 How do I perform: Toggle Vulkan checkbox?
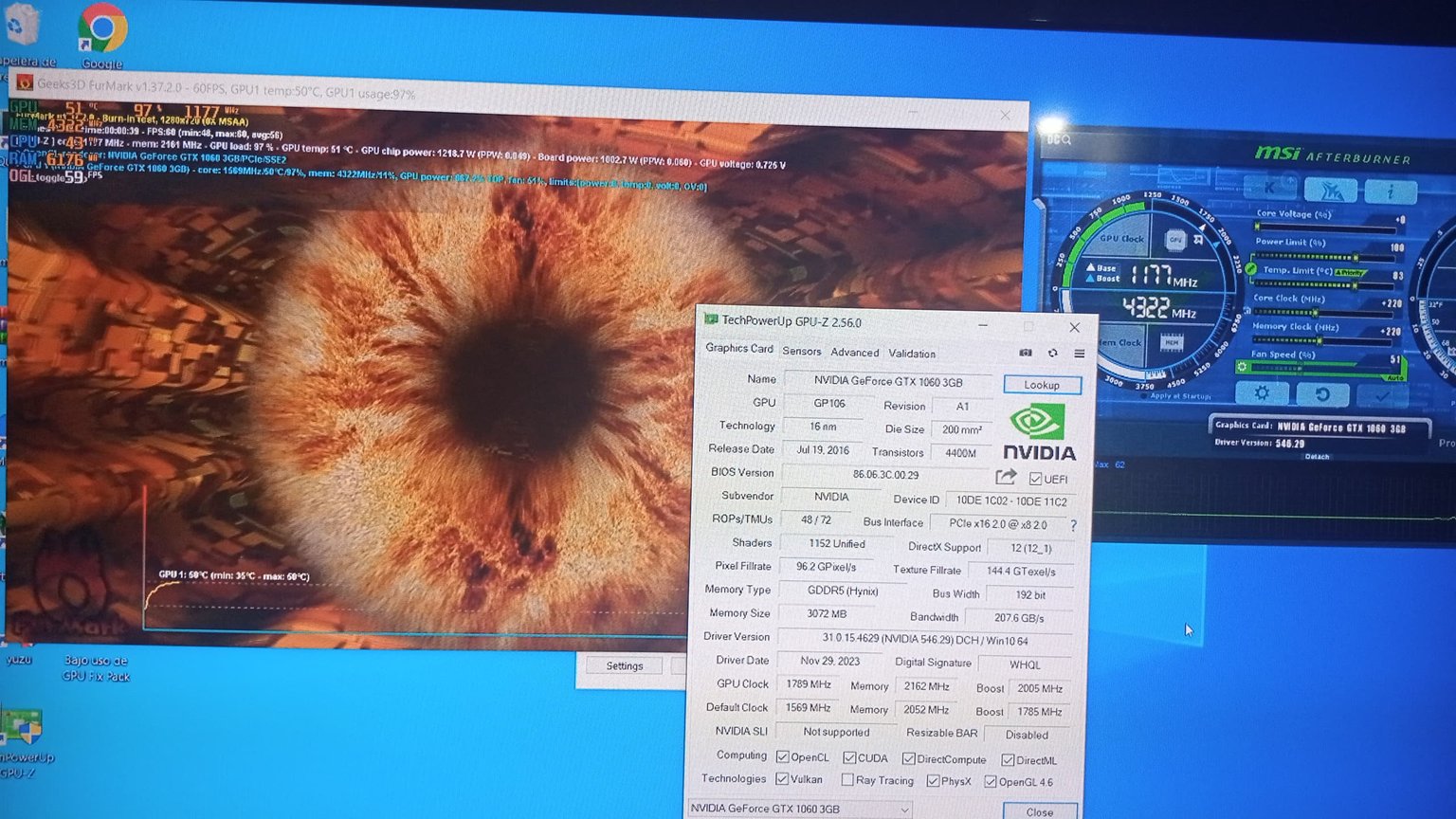782,778
